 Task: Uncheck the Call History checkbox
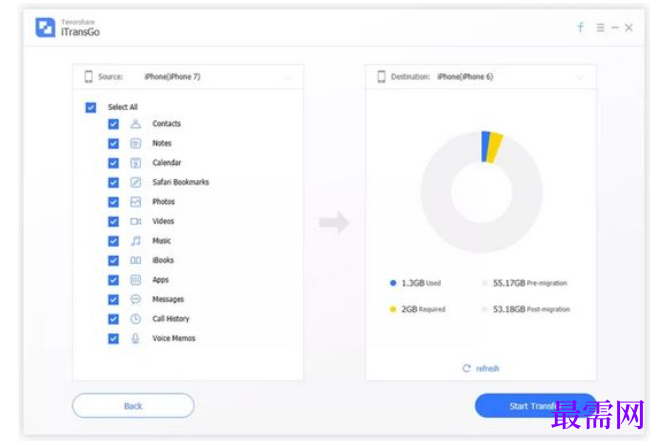(113, 319)
